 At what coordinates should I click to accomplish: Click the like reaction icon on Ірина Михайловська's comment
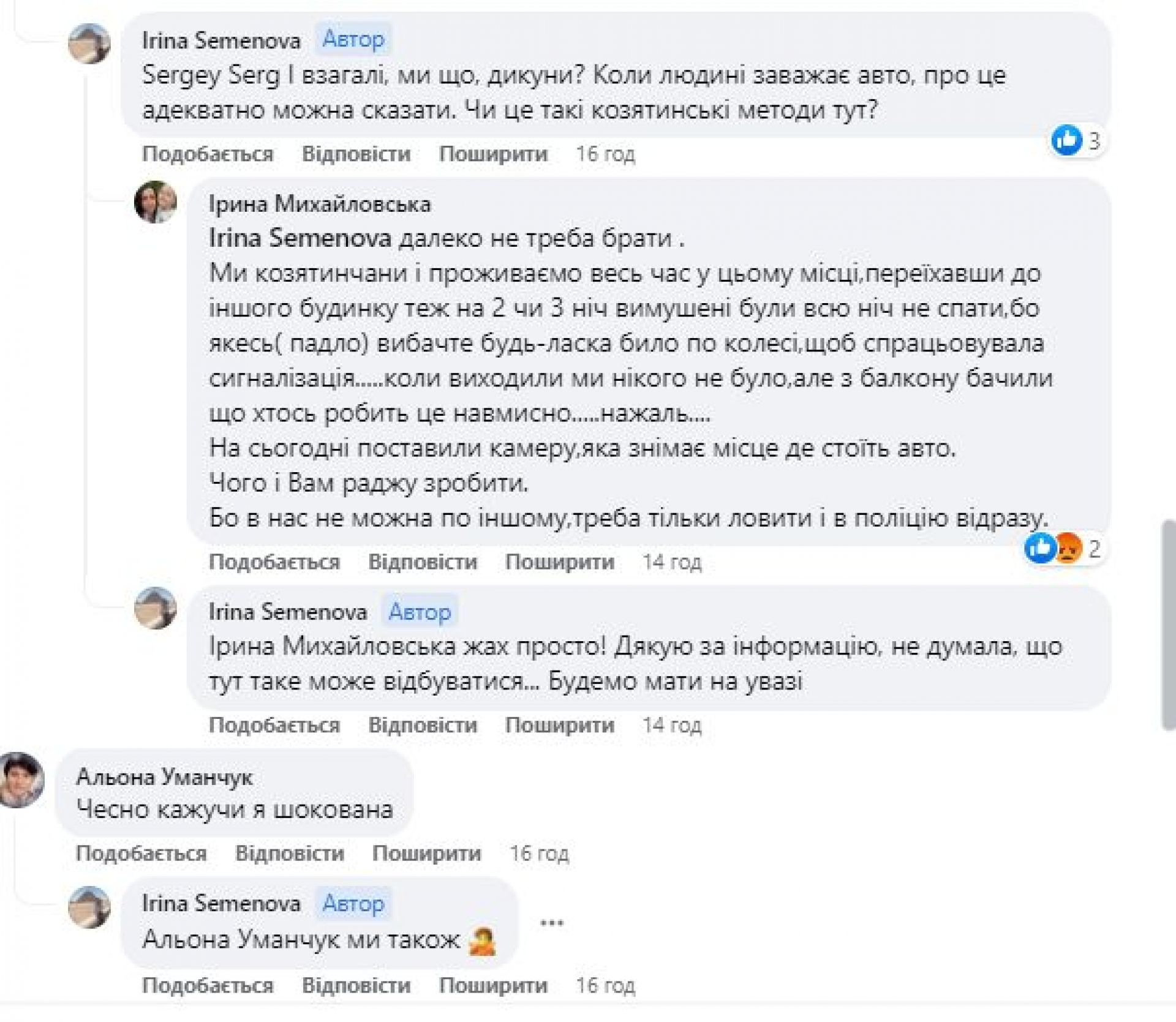coord(1040,547)
